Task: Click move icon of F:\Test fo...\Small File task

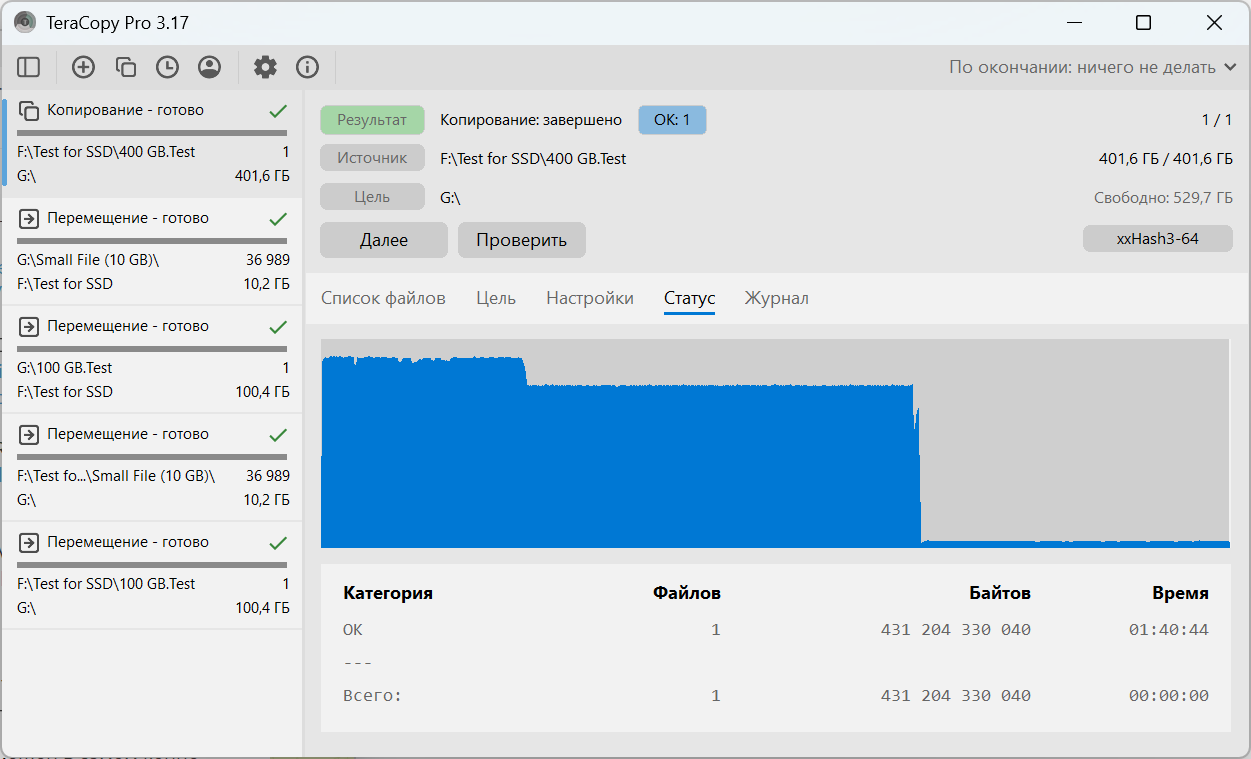Action: click(x=29, y=434)
